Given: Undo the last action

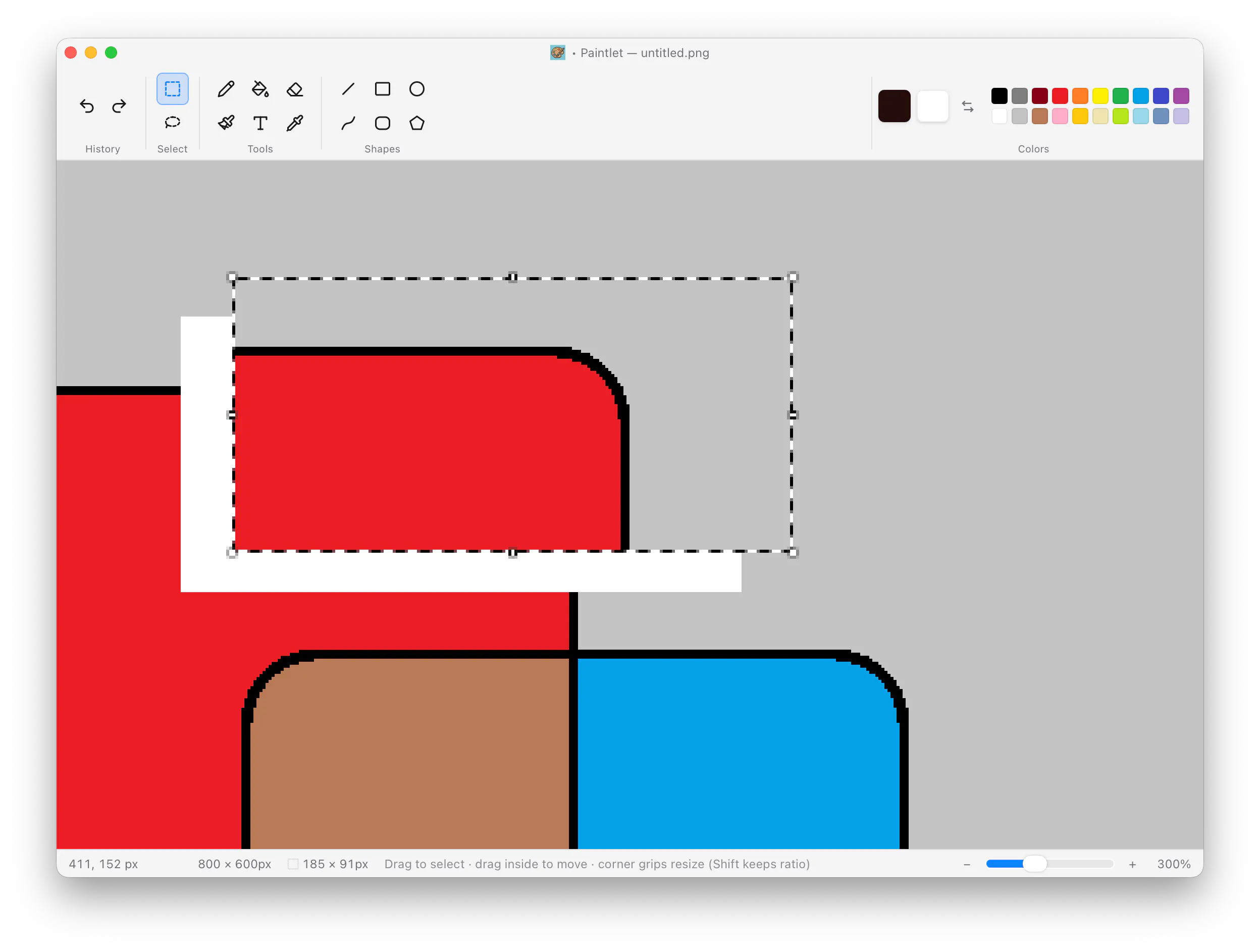Looking at the screenshot, I should [87, 107].
